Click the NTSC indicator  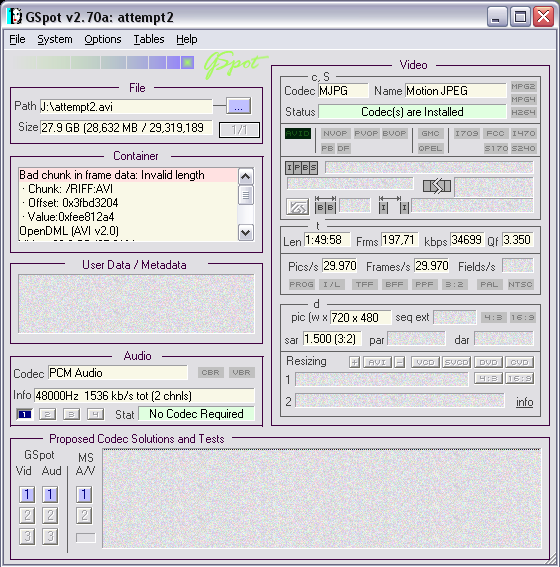[520, 285]
